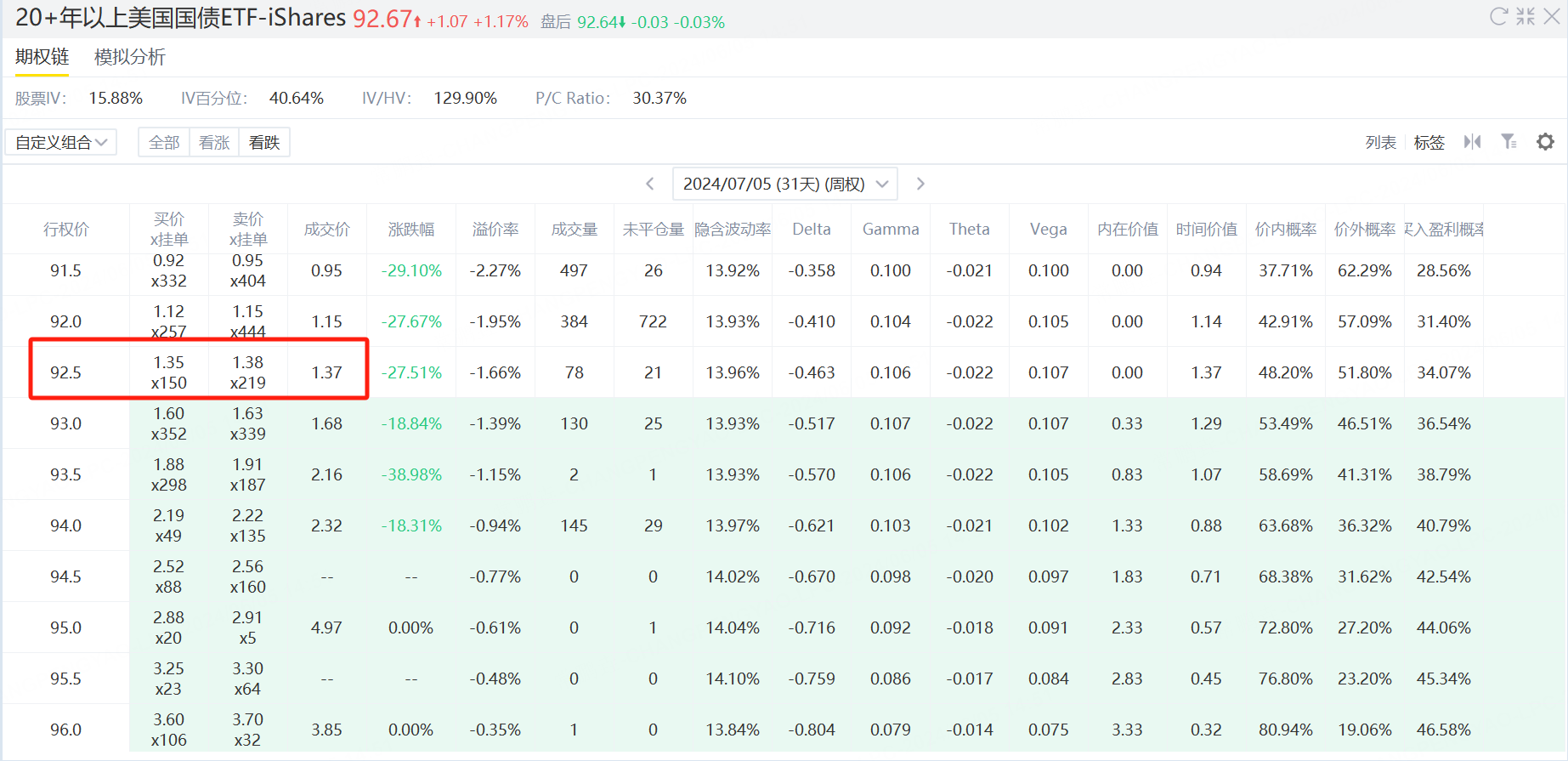Click the Delta column header
Screen dimensions: 1568x761
point(812,229)
